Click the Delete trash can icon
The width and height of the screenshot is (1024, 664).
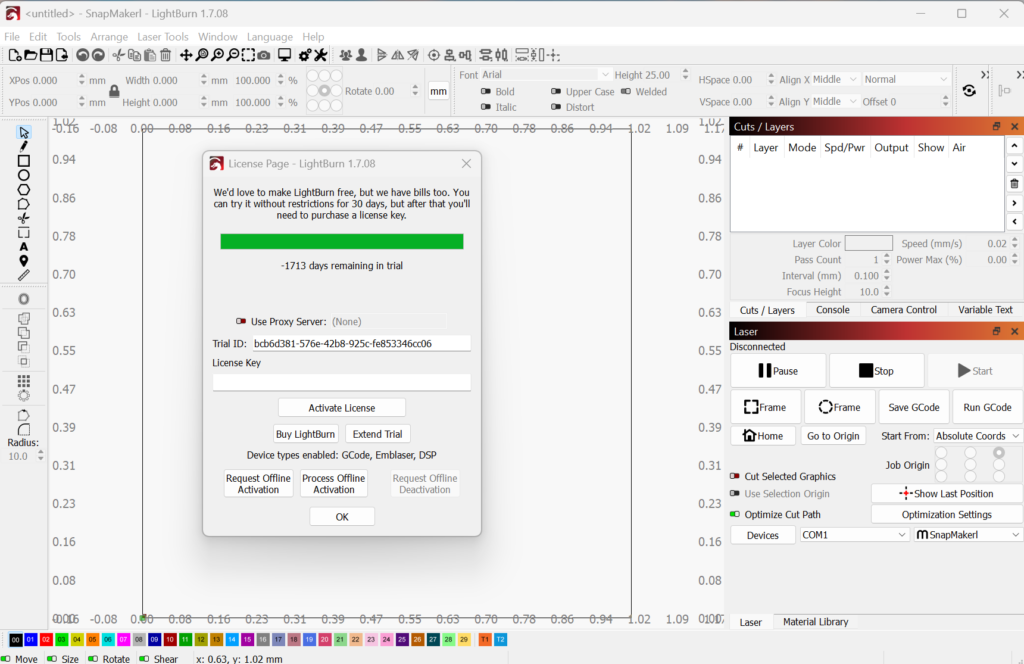(166, 55)
